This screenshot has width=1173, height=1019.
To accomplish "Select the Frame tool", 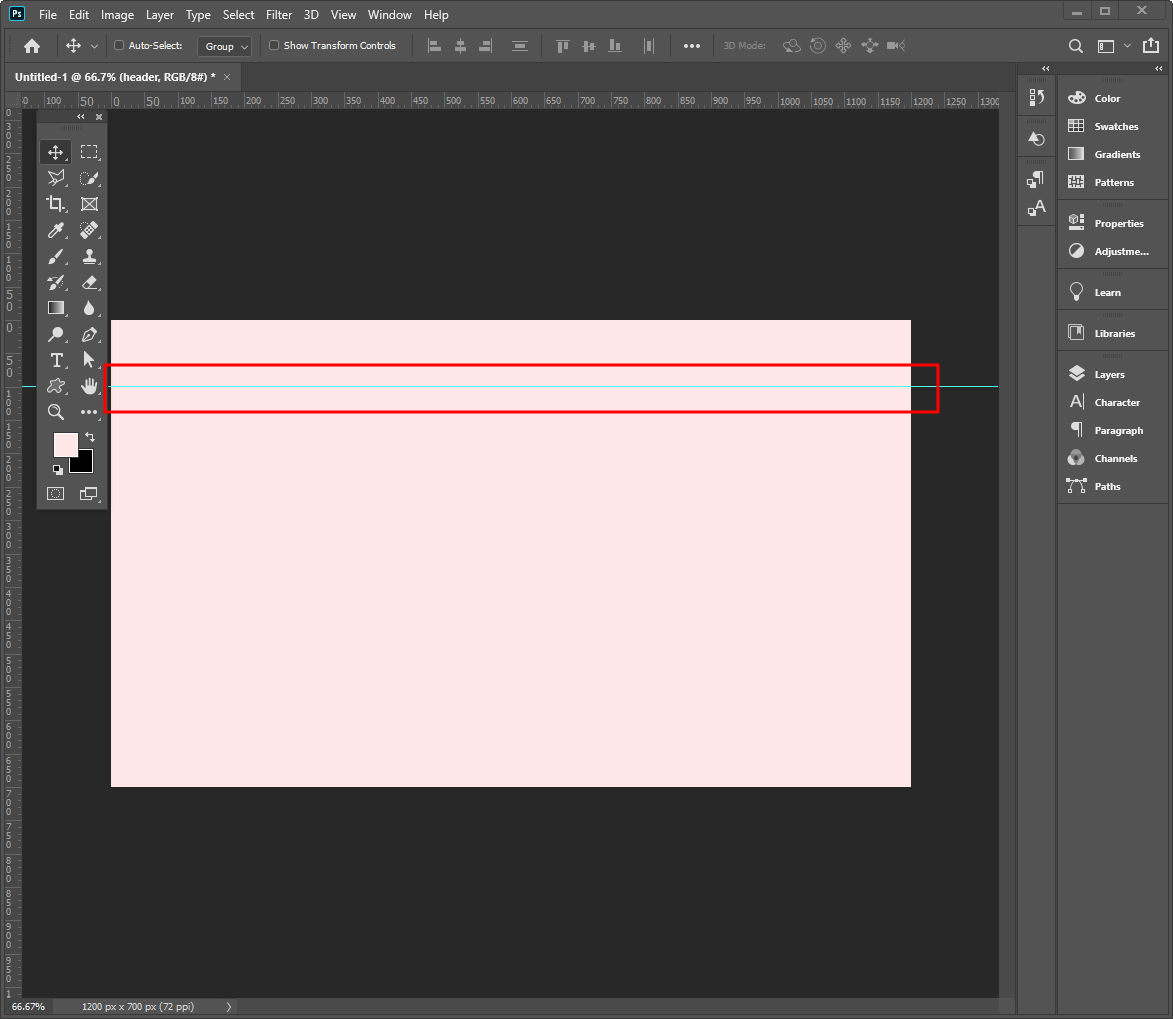I will point(89,204).
